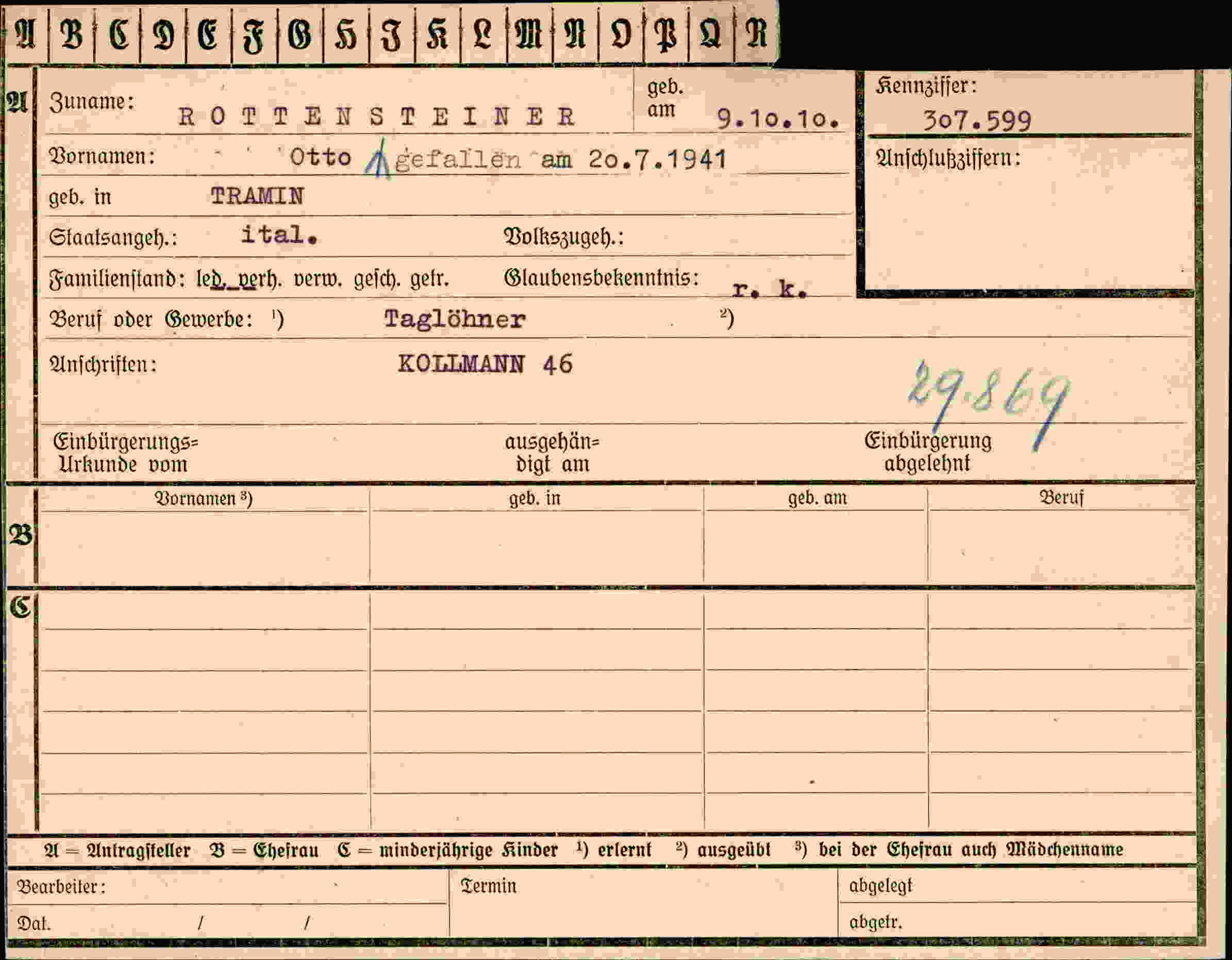The height and width of the screenshot is (960, 1232).
Task: Click the Volkszugeh. label
Action: [x=563, y=238]
